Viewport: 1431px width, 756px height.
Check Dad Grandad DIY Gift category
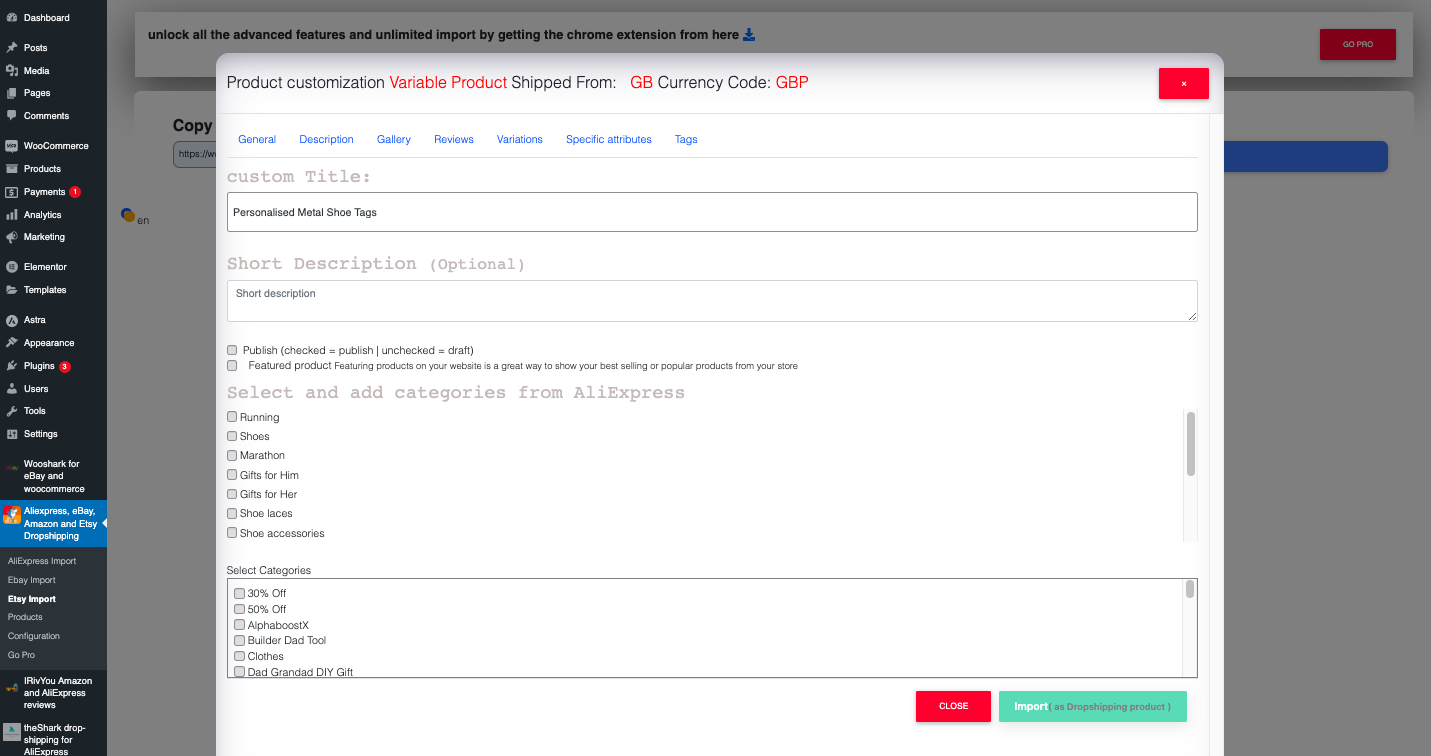239,672
